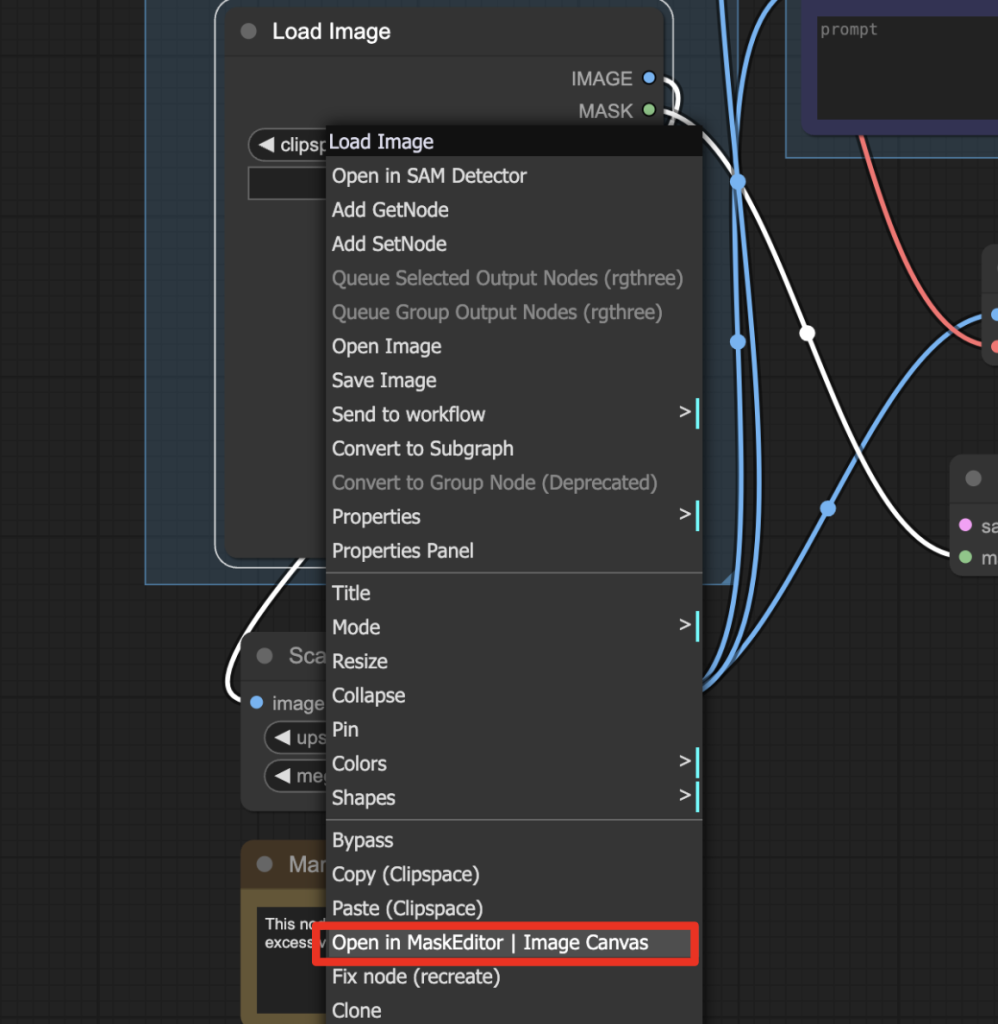Viewport: 998px width, 1024px height.
Task: Choose Convert to Subgraph
Action: click(422, 448)
